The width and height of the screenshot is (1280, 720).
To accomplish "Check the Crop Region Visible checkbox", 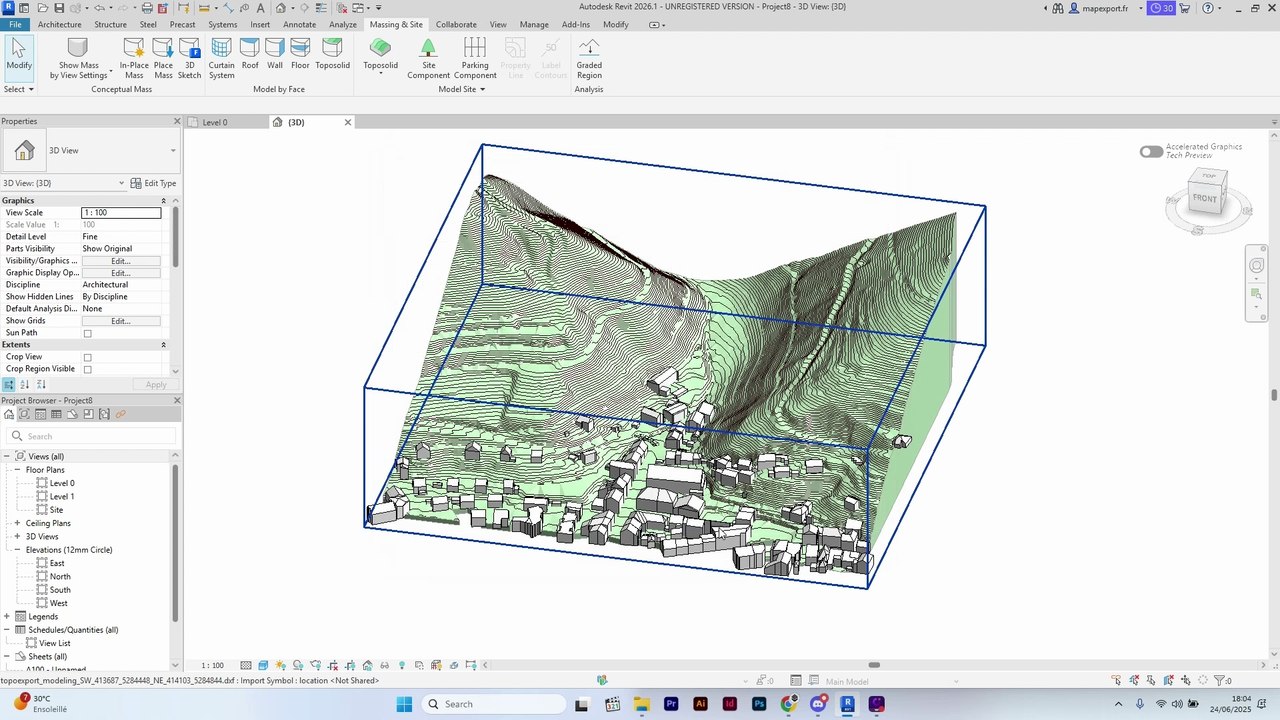I will pyautogui.click(x=87, y=369).
